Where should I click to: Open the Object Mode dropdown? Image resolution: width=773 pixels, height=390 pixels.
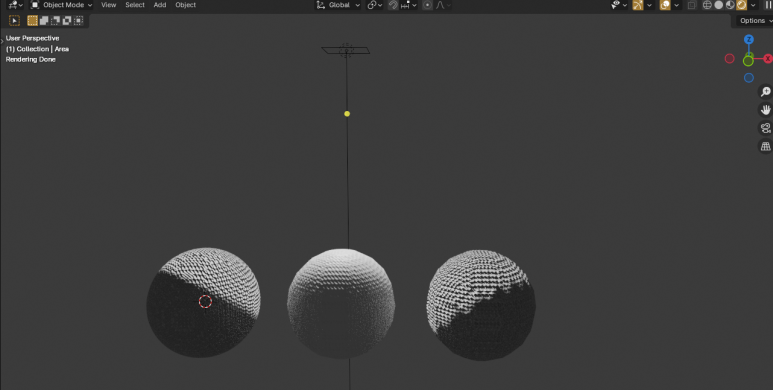tap(62, 5)
